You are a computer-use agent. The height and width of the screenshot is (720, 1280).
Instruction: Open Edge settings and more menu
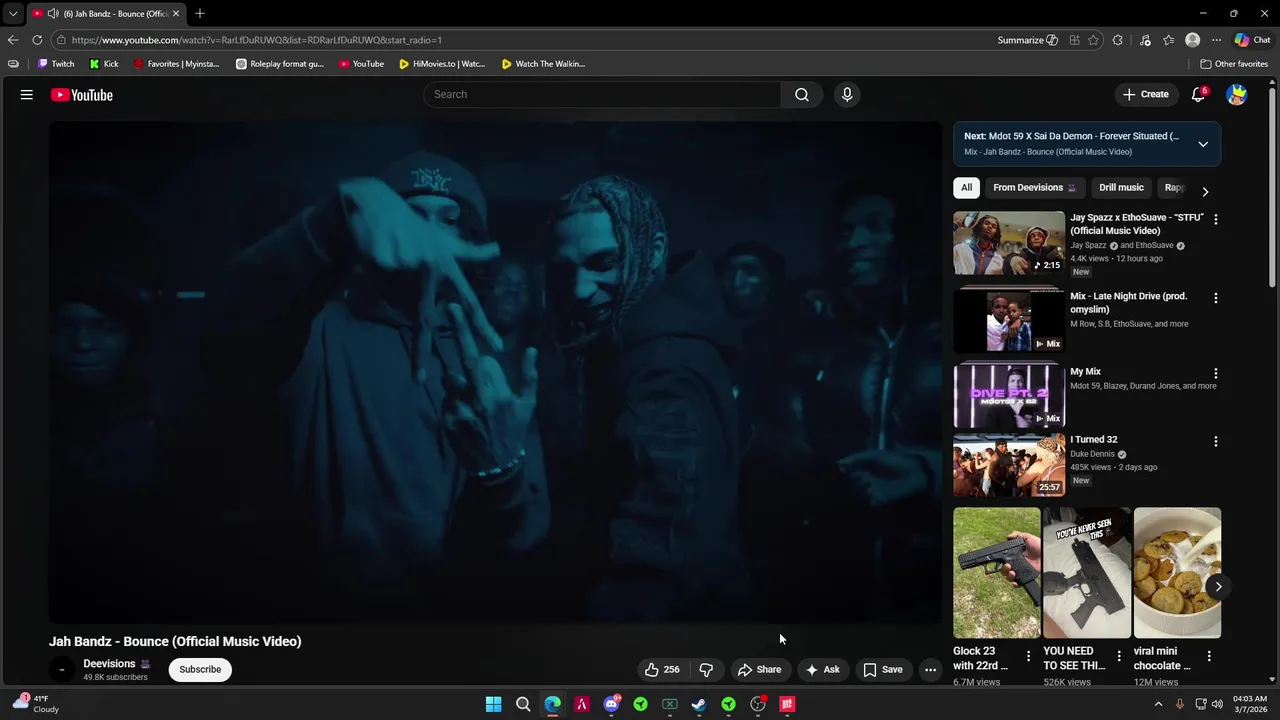1216,40
